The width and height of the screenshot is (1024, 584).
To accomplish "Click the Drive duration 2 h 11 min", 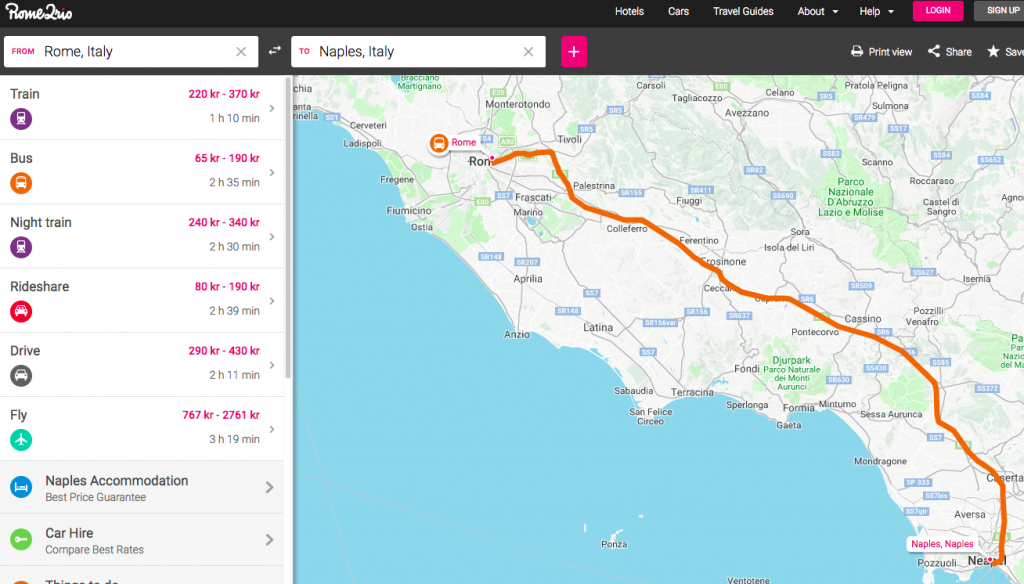I will [x=234, y=375].
